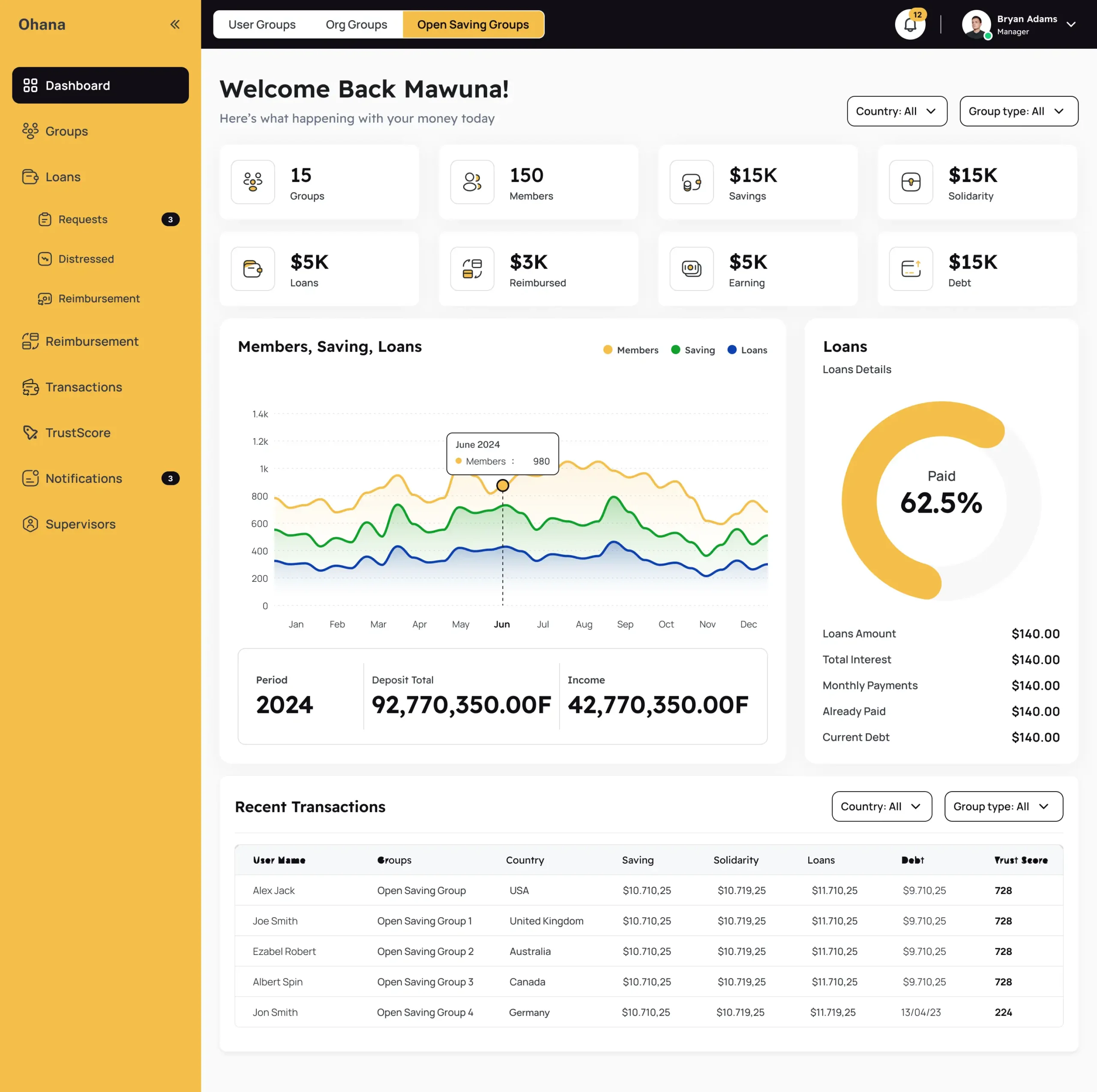Open the notification bell icon
This screenshot has height=1092, width=1097.
click(x=910, y=24)
